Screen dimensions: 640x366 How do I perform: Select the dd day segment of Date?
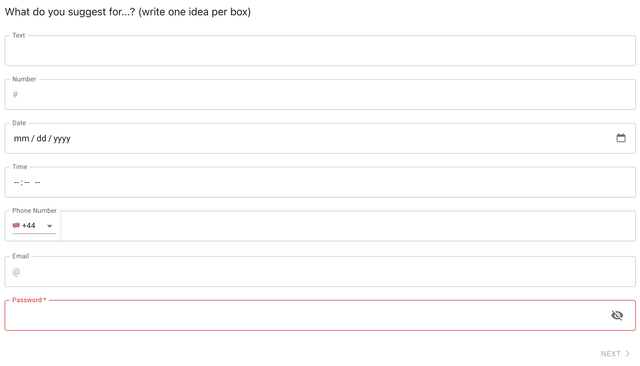point(41,138)
